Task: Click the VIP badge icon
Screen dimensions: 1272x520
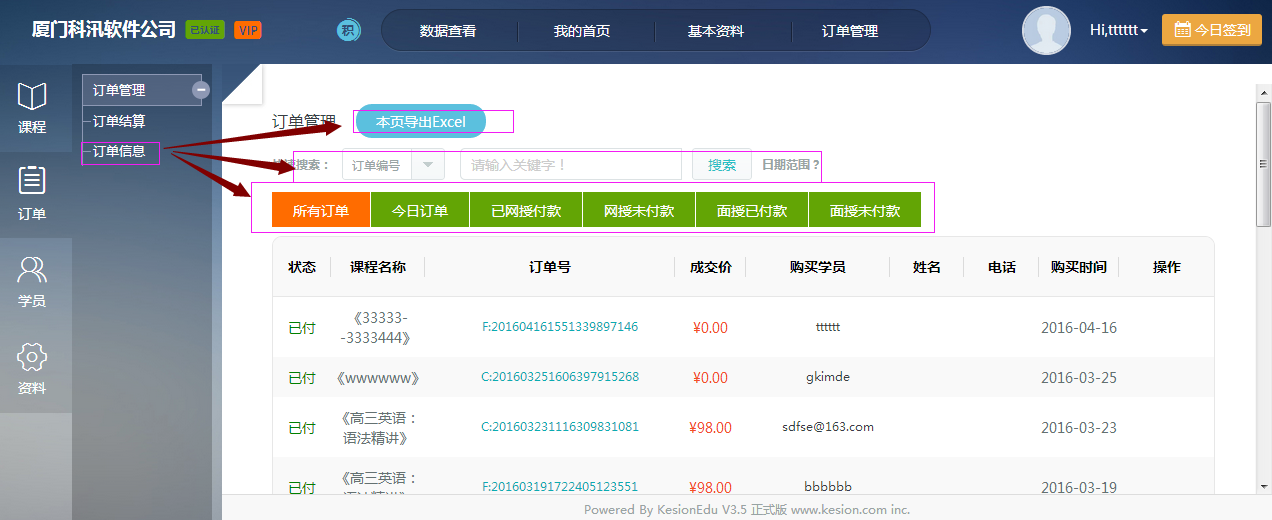Action: point(248,30)
